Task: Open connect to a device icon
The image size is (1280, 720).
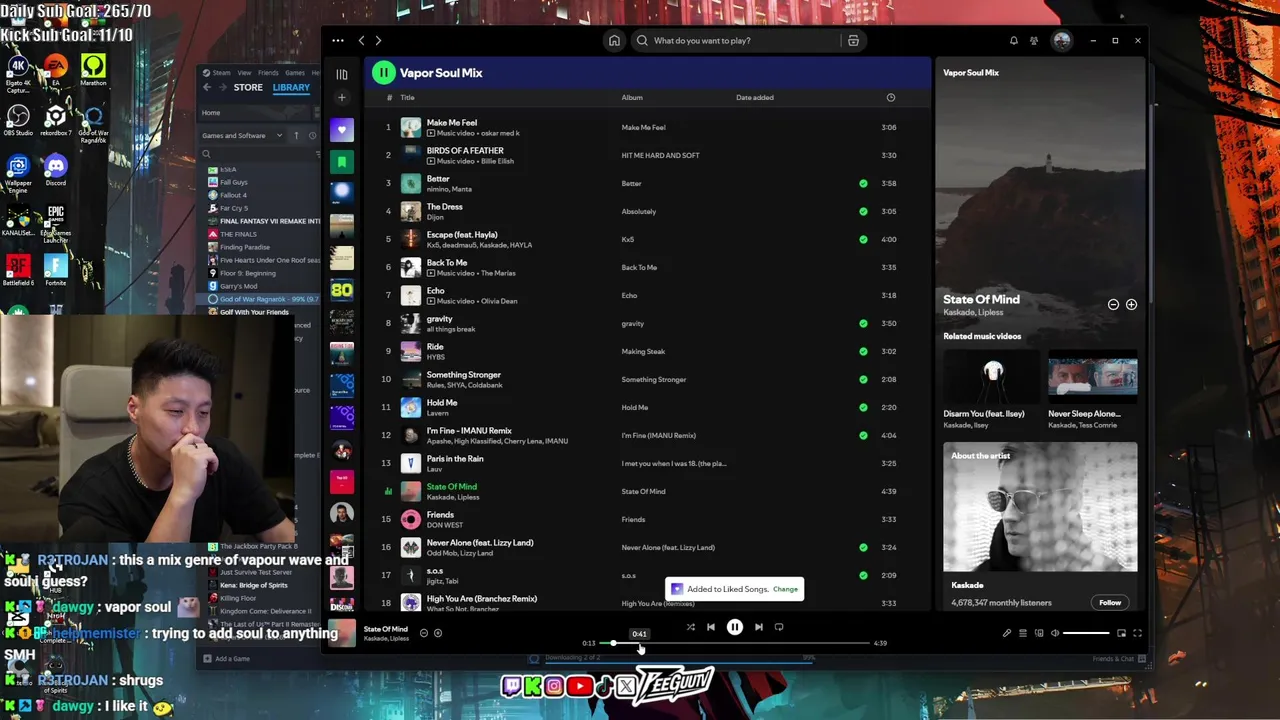Action: pyautogui.click(x=1038, y=633)
